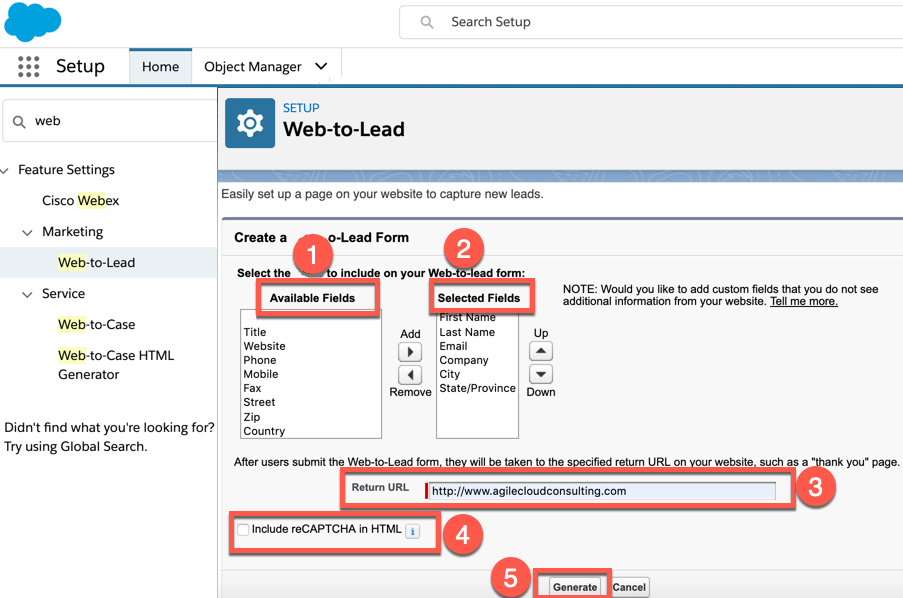Click the reCAPTCHA info icon
This screenshot has width=903, height=598.
click(412, 531)
